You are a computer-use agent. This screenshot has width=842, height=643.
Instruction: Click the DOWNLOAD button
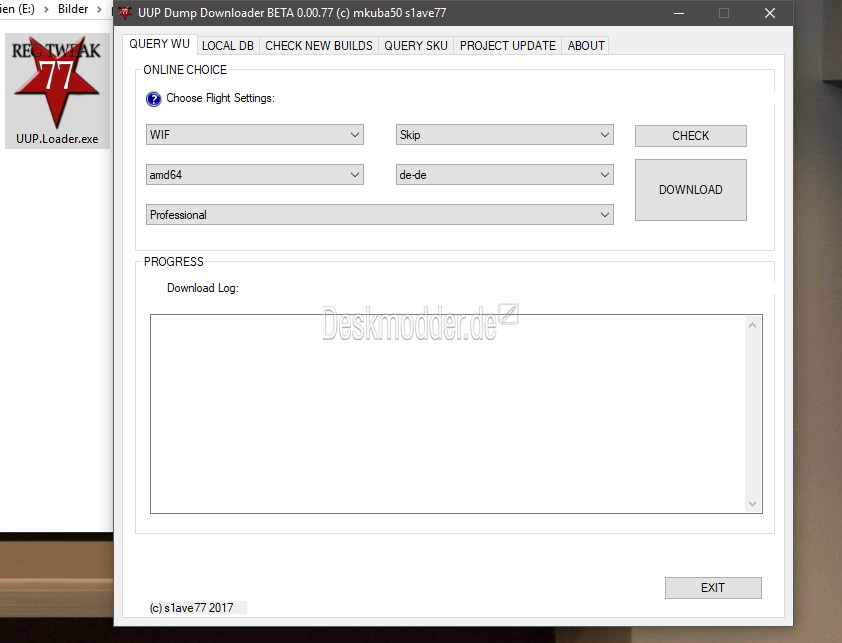[x=691, y=190]
